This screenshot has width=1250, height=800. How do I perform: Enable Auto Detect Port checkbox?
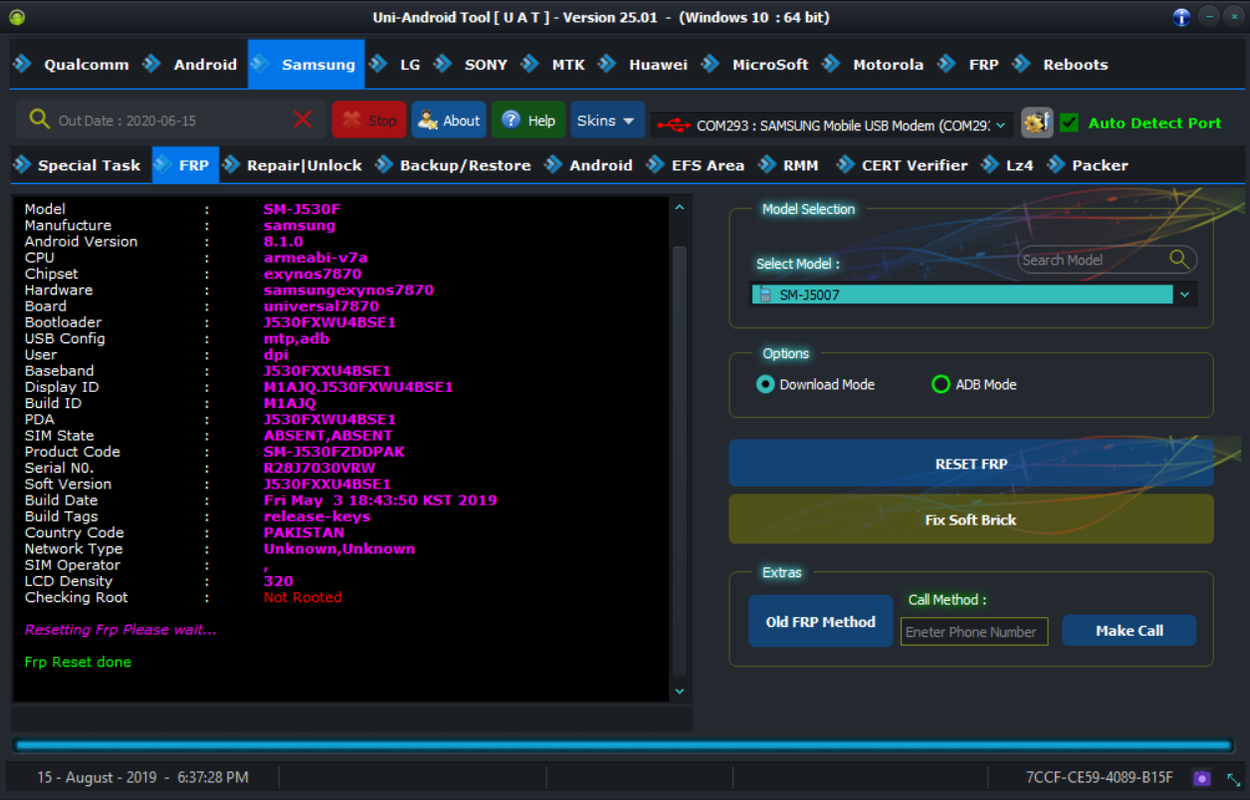pos(1070,122)
